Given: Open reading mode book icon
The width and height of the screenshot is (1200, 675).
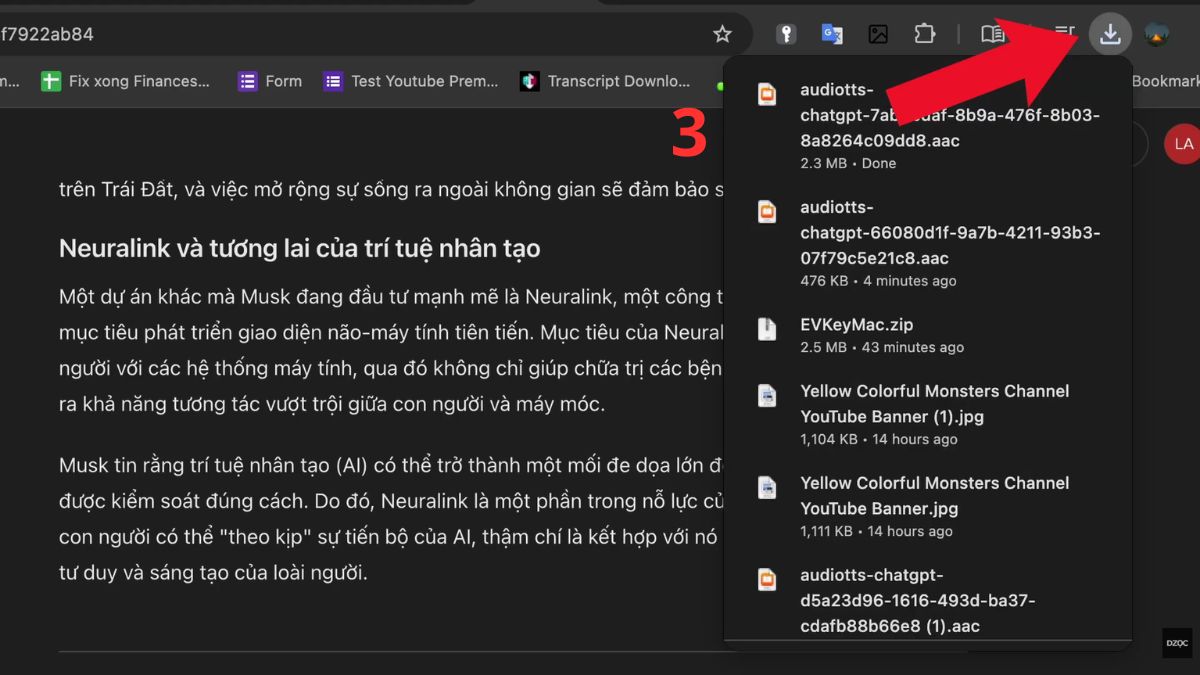Looking at the screenshot, I should [x=992, y=34].
